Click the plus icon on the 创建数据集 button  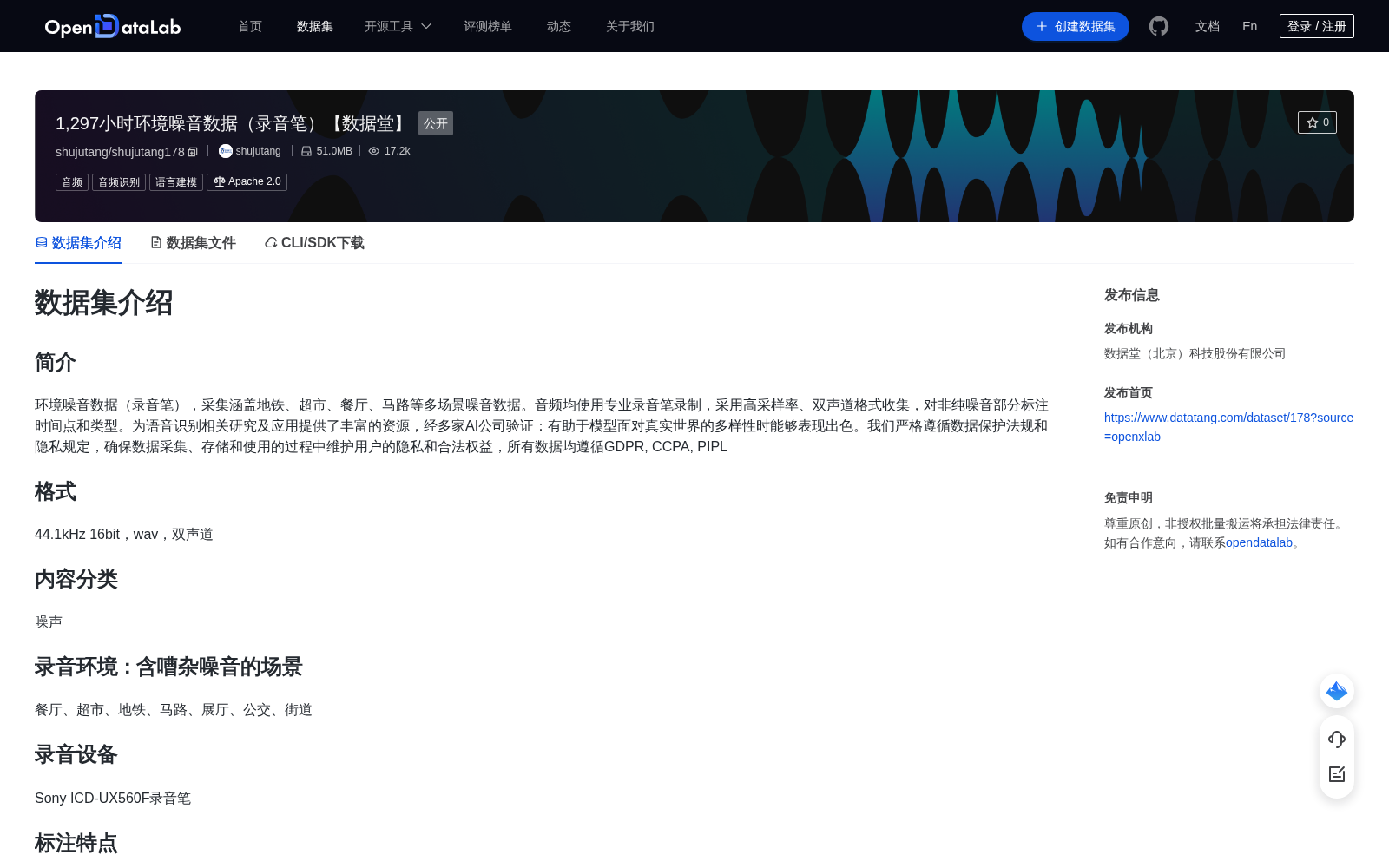[1042, 26]
